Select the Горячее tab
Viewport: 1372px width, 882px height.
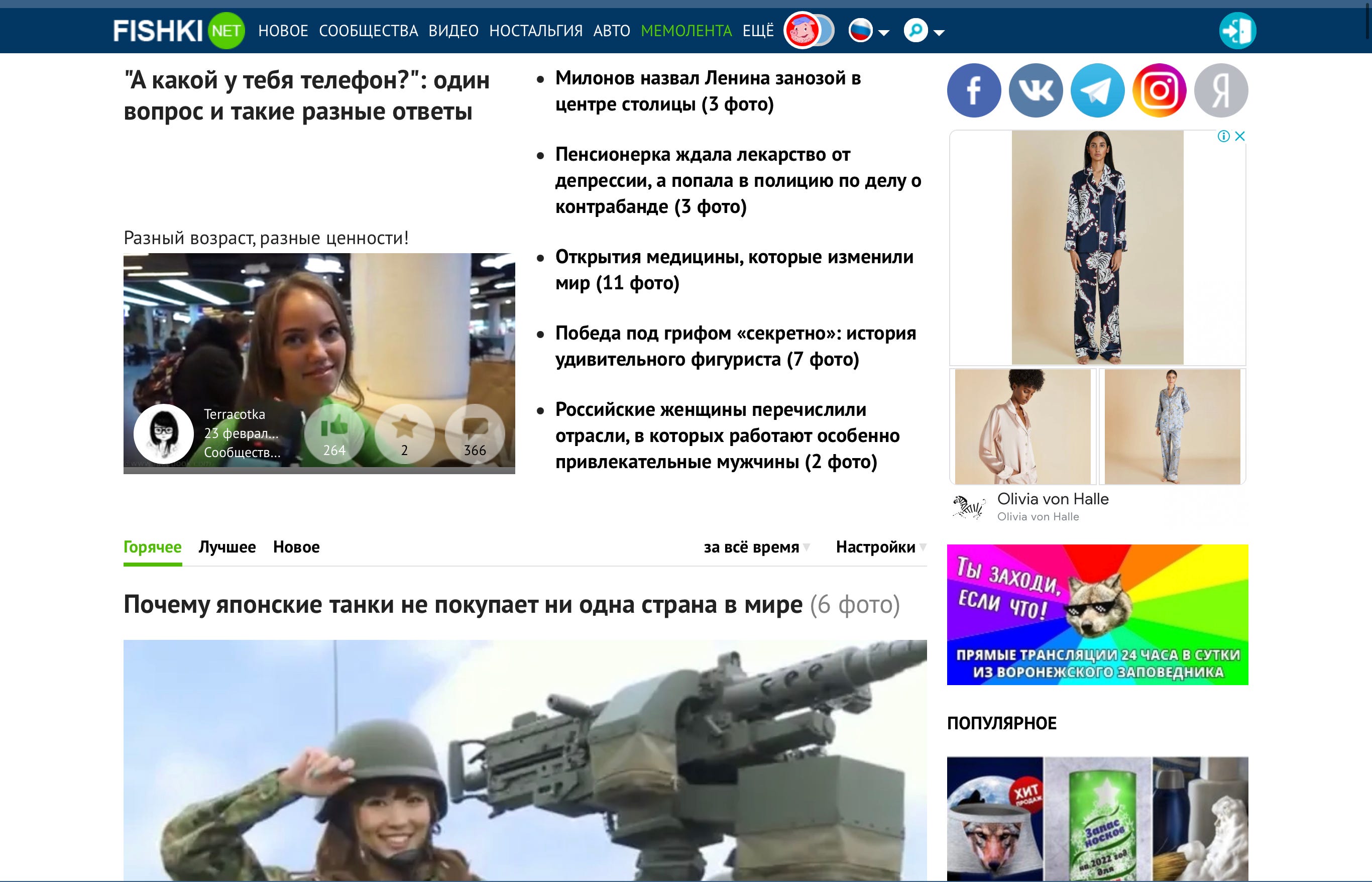point(153,547)
